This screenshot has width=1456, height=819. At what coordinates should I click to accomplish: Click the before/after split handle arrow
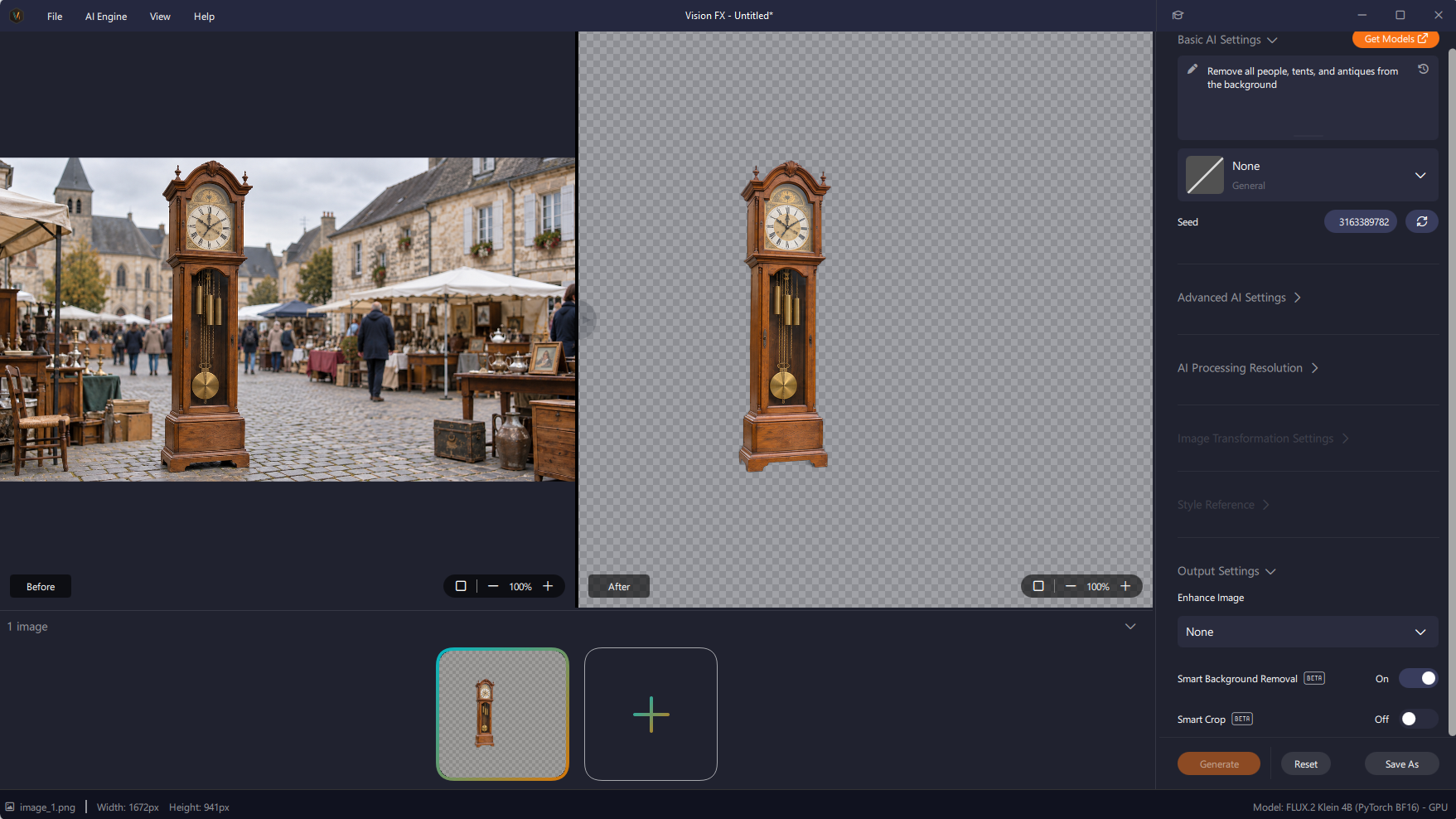point(587,319)
